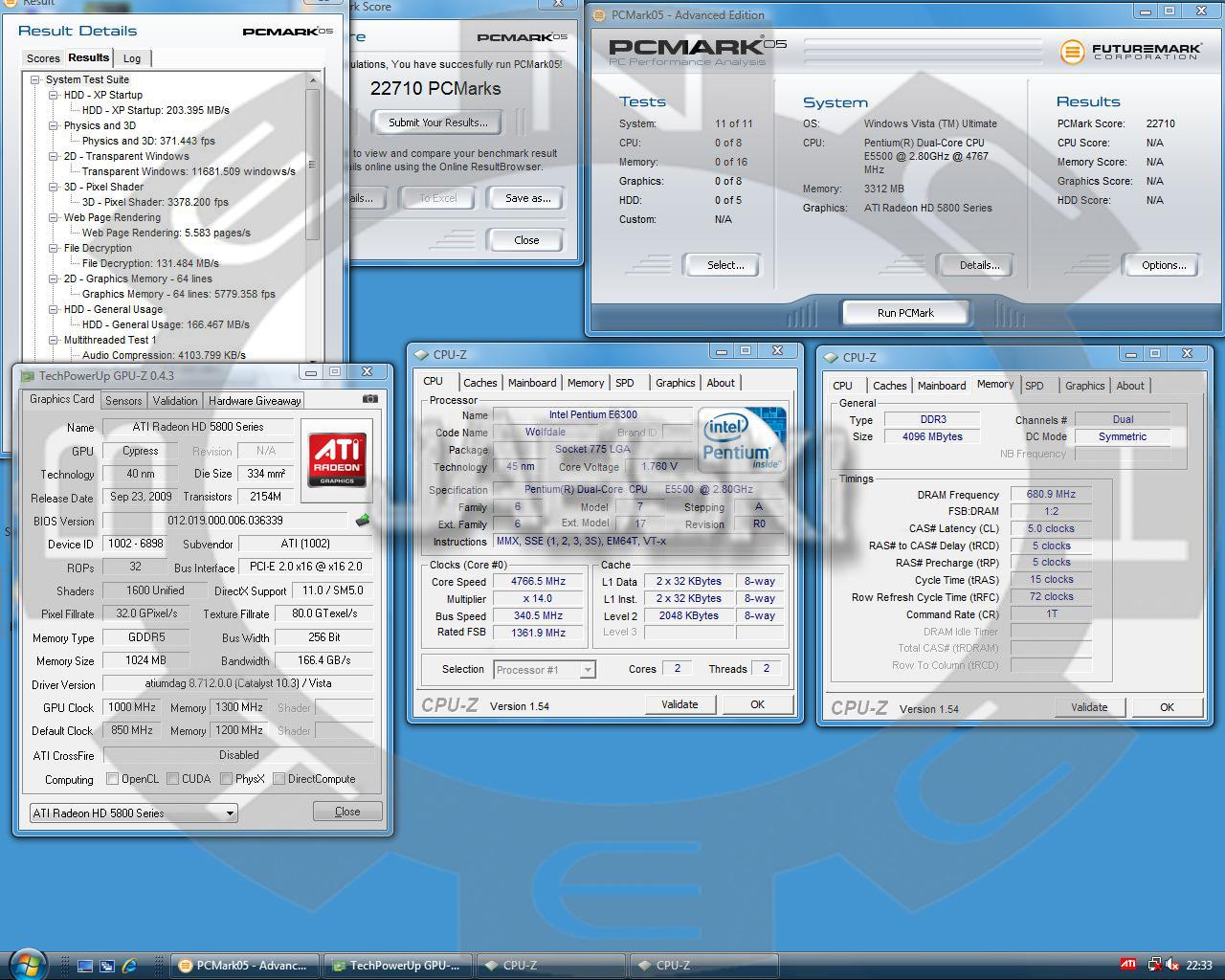Toggle the DirectCompute checkbox in GPU-Z
The image size is (1225, 980).
278,779
